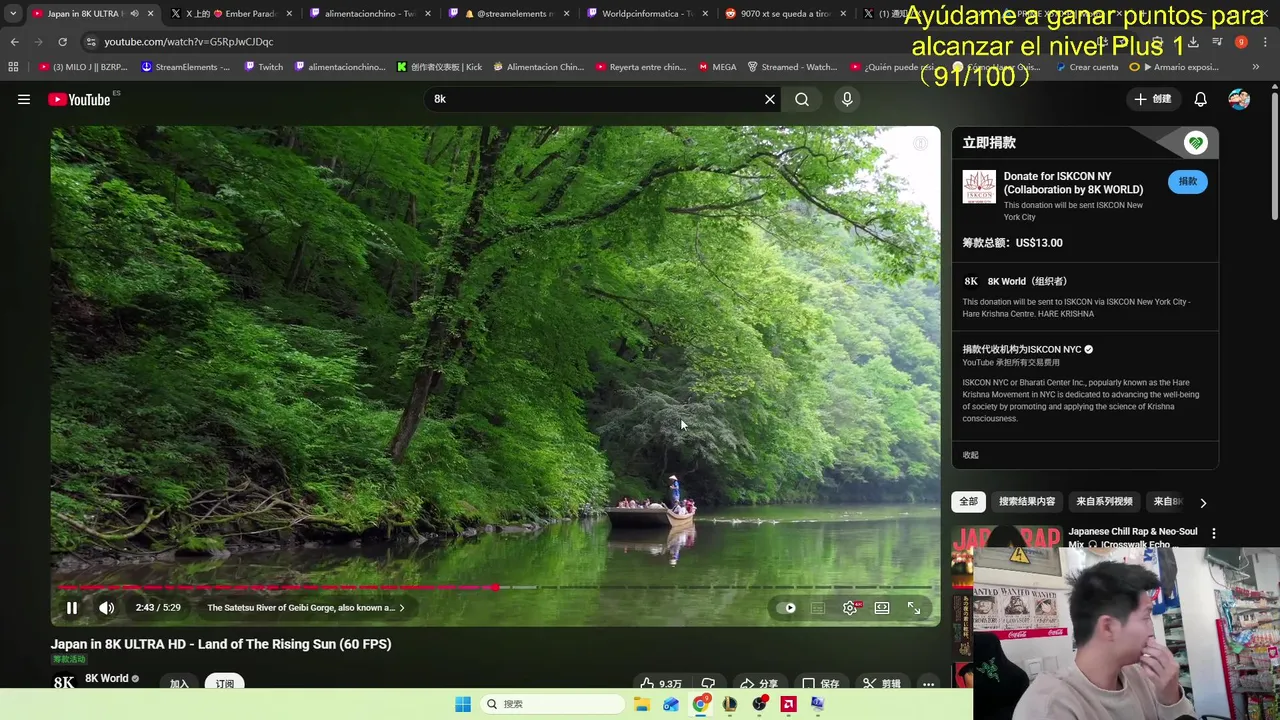Image resolution: width=1280 pixels, height=720 pixels.
Task: Open the Twitch bookmark
Action: [x=264, y=67]
